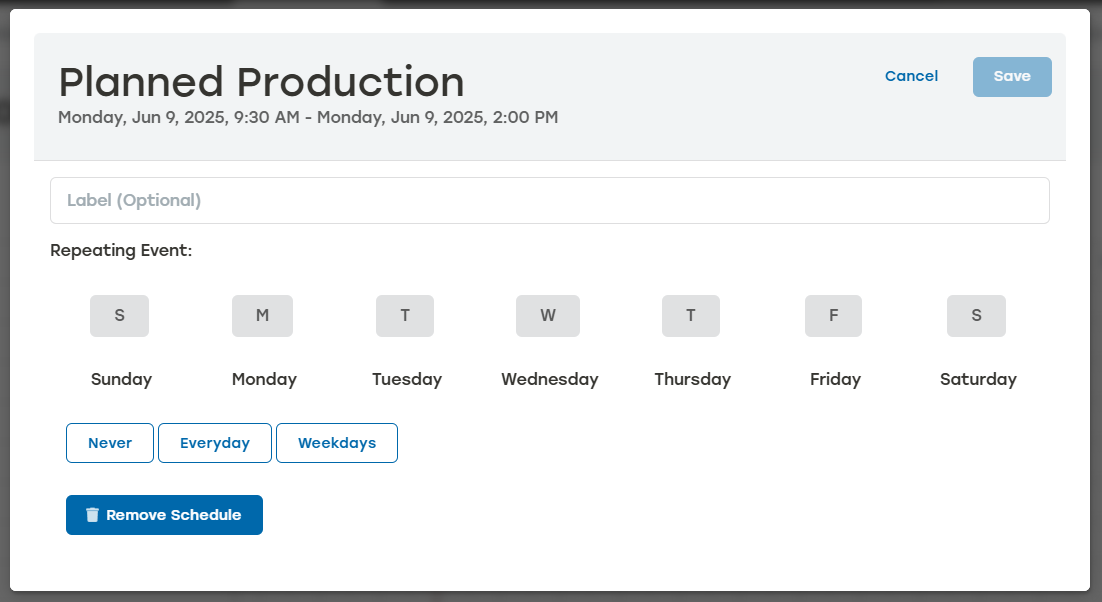Select the Never repeat option
The width and height of the screenshot is (1102, 602).
pos(109,442)
